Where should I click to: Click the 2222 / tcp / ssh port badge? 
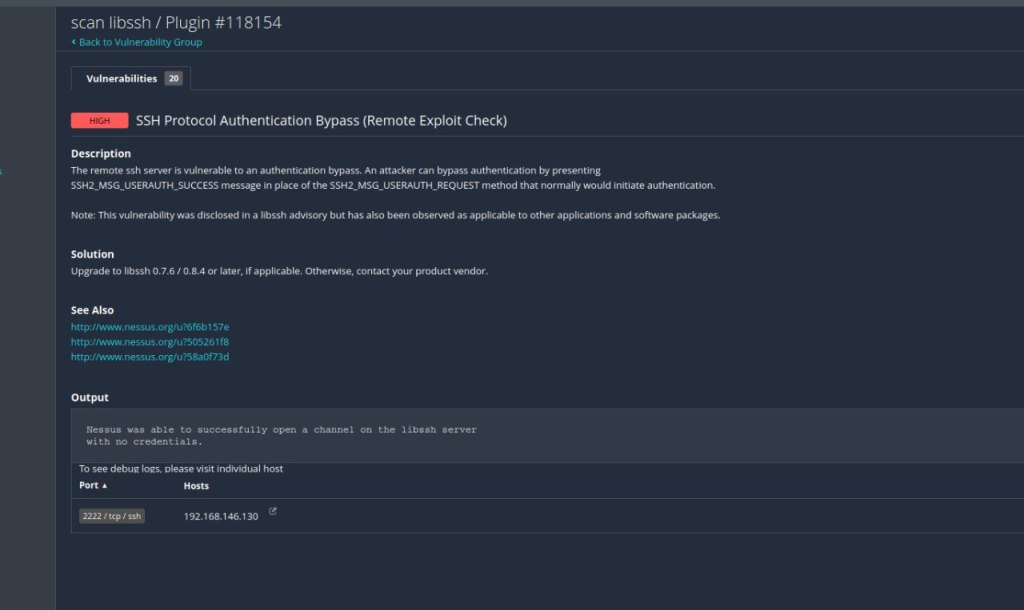click(x=112, y=516)
